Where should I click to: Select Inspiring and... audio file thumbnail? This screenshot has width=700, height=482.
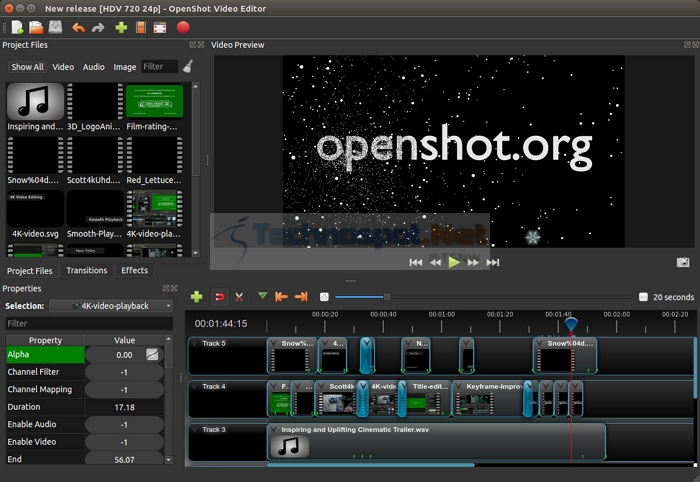point(35,102)
